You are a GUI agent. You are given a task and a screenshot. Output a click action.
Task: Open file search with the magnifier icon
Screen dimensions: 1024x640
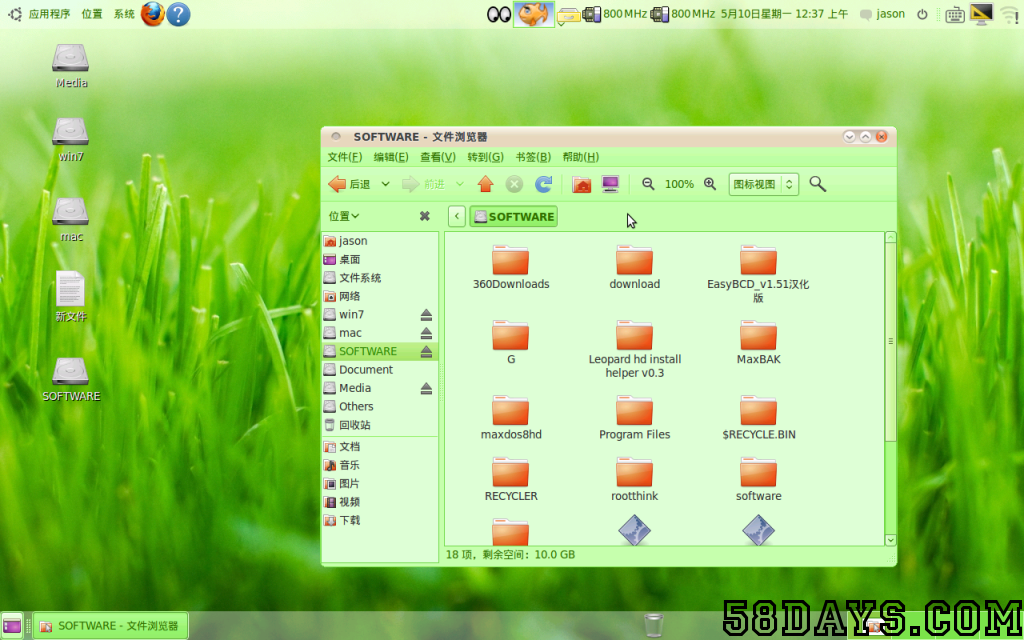pos(817,184)
